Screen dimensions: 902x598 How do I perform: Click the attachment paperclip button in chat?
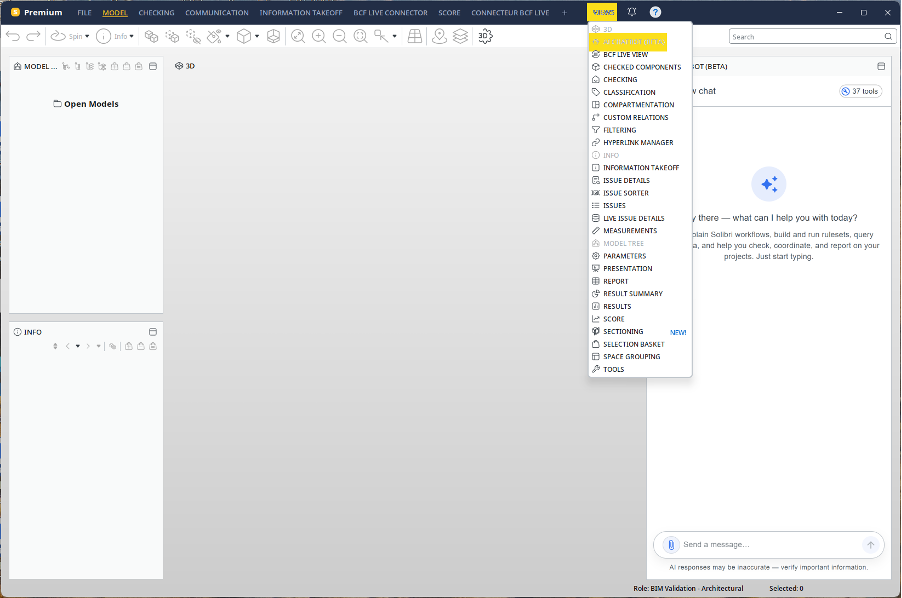pyautogui.click(x=671, y=545)
